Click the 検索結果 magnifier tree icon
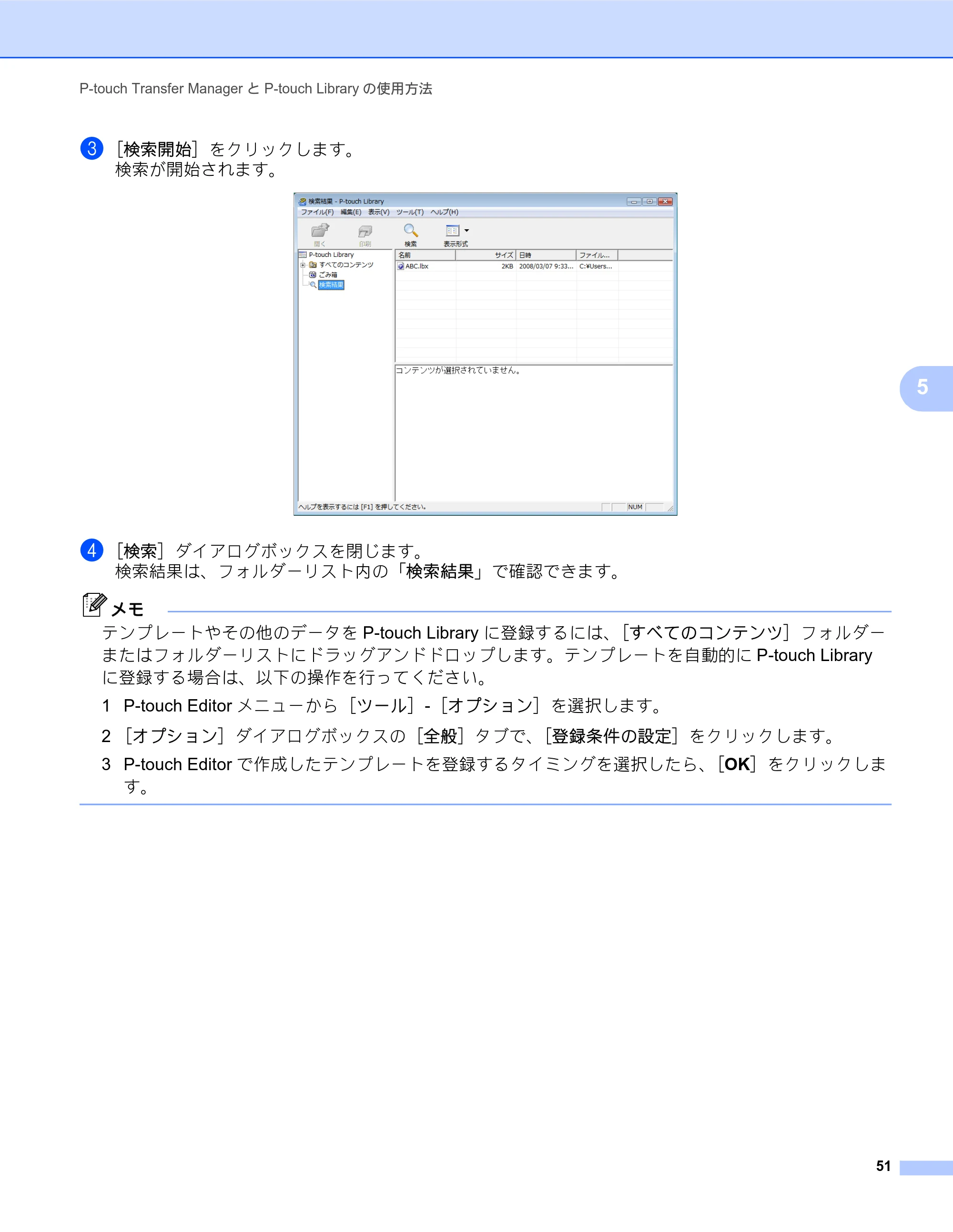This screenshot has width=953, height=1232. (313, 285)
